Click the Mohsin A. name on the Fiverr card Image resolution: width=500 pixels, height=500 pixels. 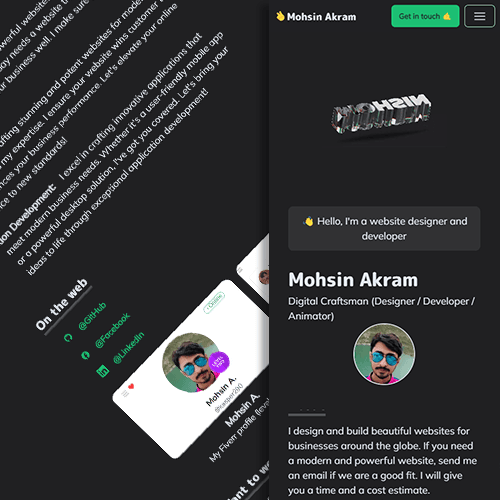click(x=221, y=392)
